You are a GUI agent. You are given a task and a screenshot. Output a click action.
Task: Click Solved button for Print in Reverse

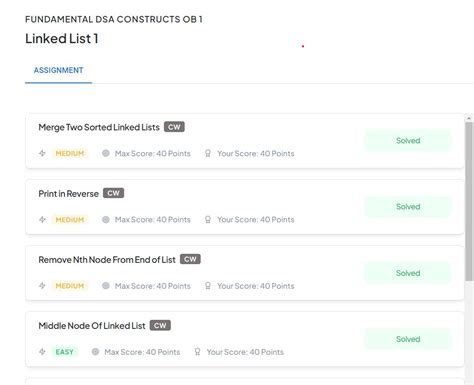tap(408, 207)
